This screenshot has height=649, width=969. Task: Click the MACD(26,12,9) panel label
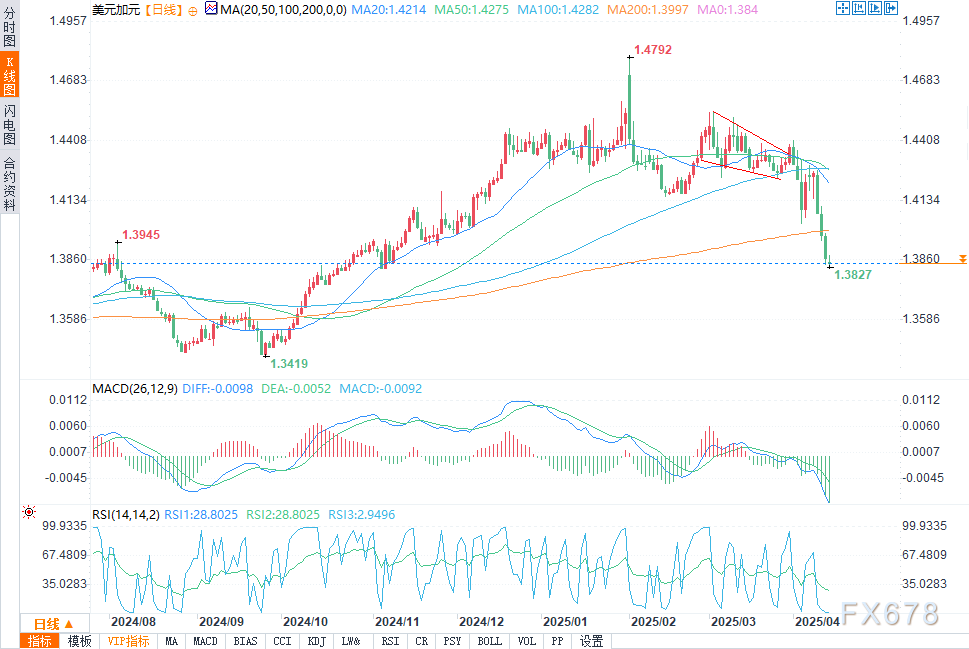(x=135, y=389)
